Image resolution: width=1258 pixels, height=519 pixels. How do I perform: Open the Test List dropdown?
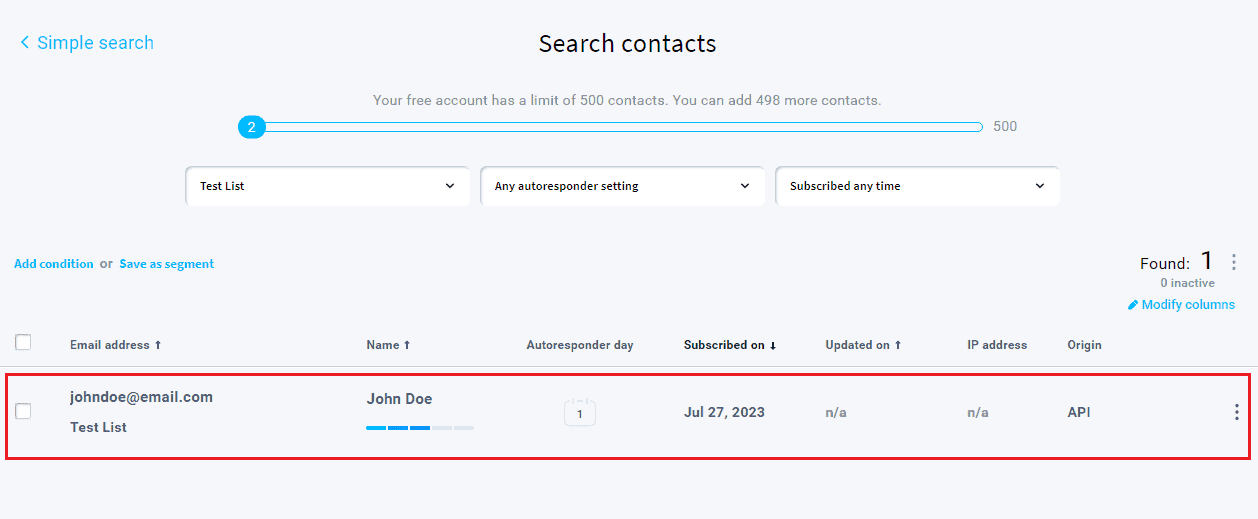(x=327, y=186)
